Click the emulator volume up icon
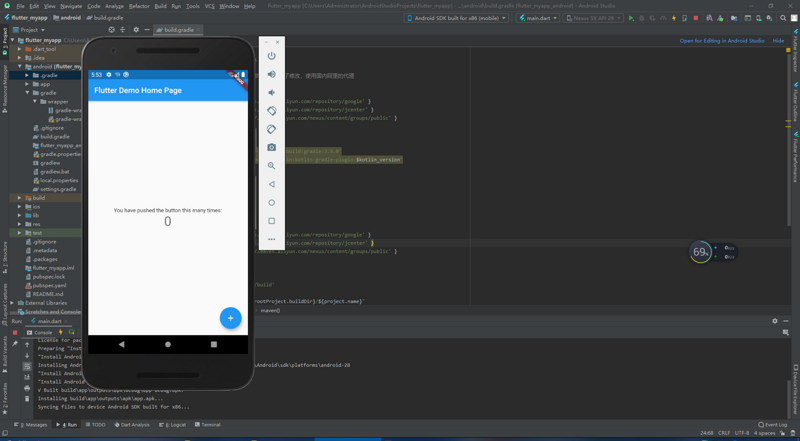 [x=271, y=74]
